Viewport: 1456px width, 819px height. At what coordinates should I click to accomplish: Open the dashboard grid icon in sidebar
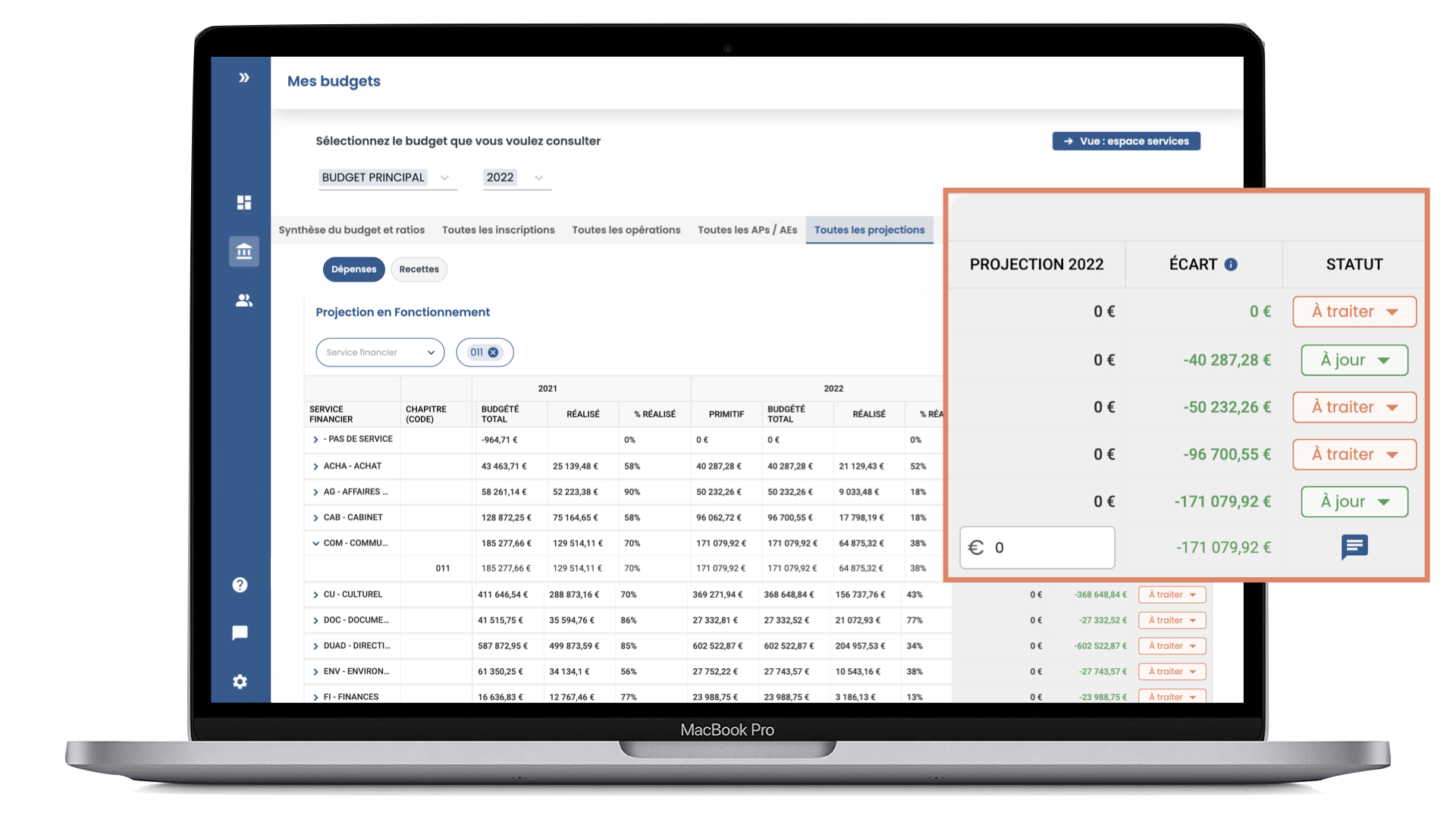(x=243, y=202)
